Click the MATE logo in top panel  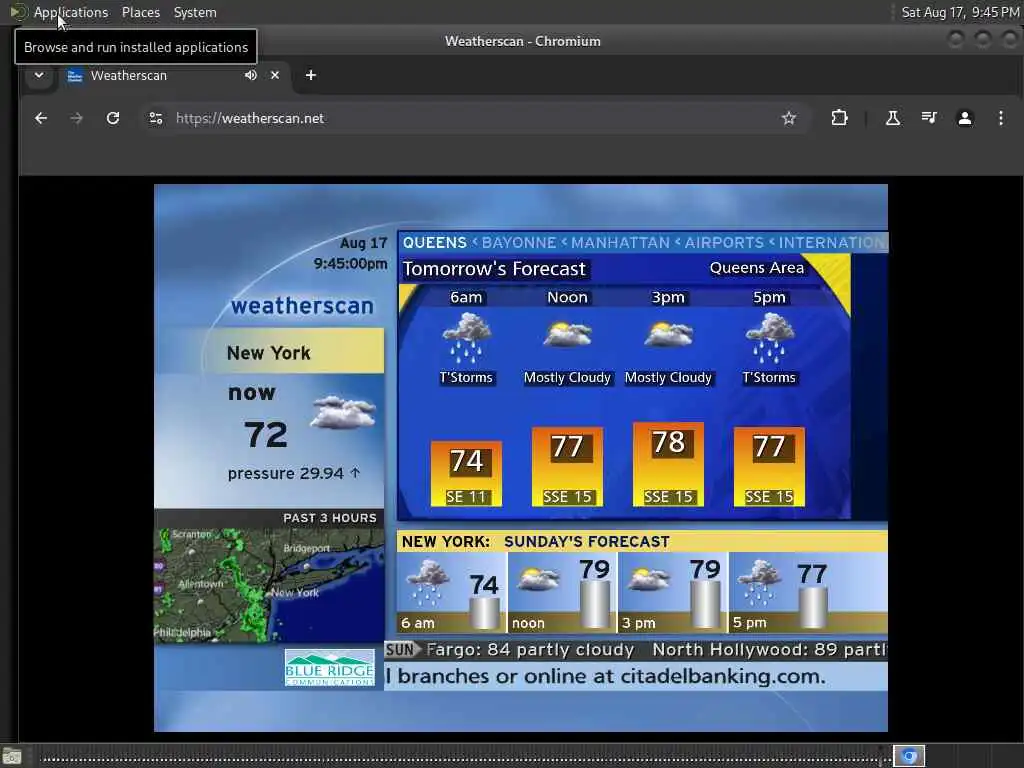click(x=18, y=12)
